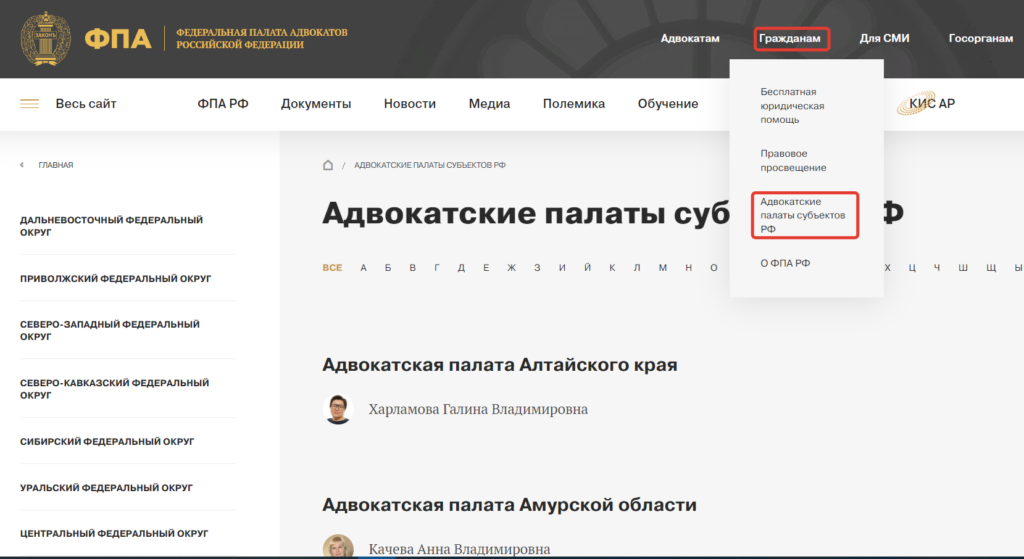Open the ФПА РФ navigation section
1024x559 pixels.
coord(223,104)
